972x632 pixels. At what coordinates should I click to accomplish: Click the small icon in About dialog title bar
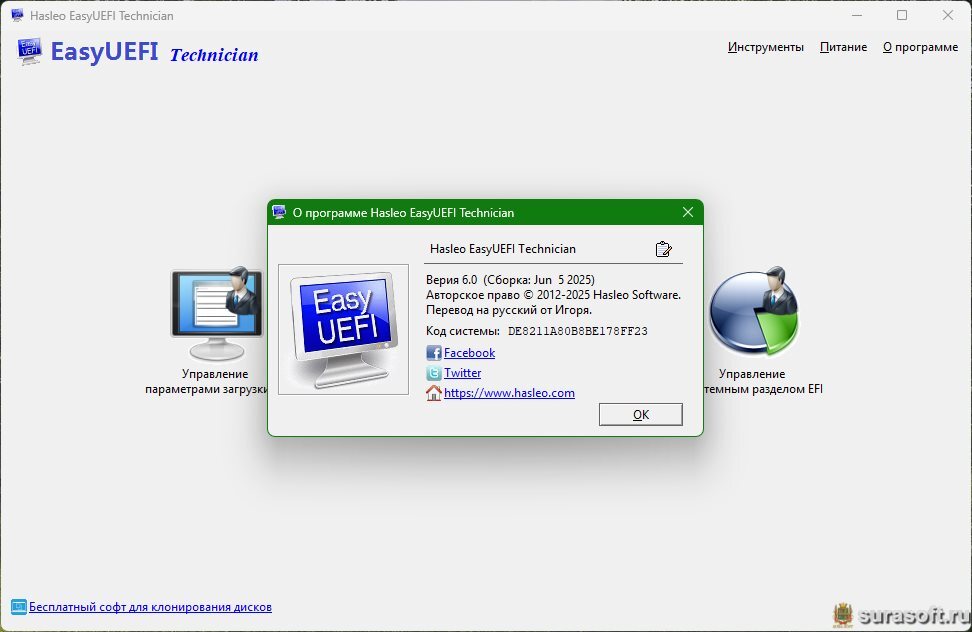click(x=279, y=213)
